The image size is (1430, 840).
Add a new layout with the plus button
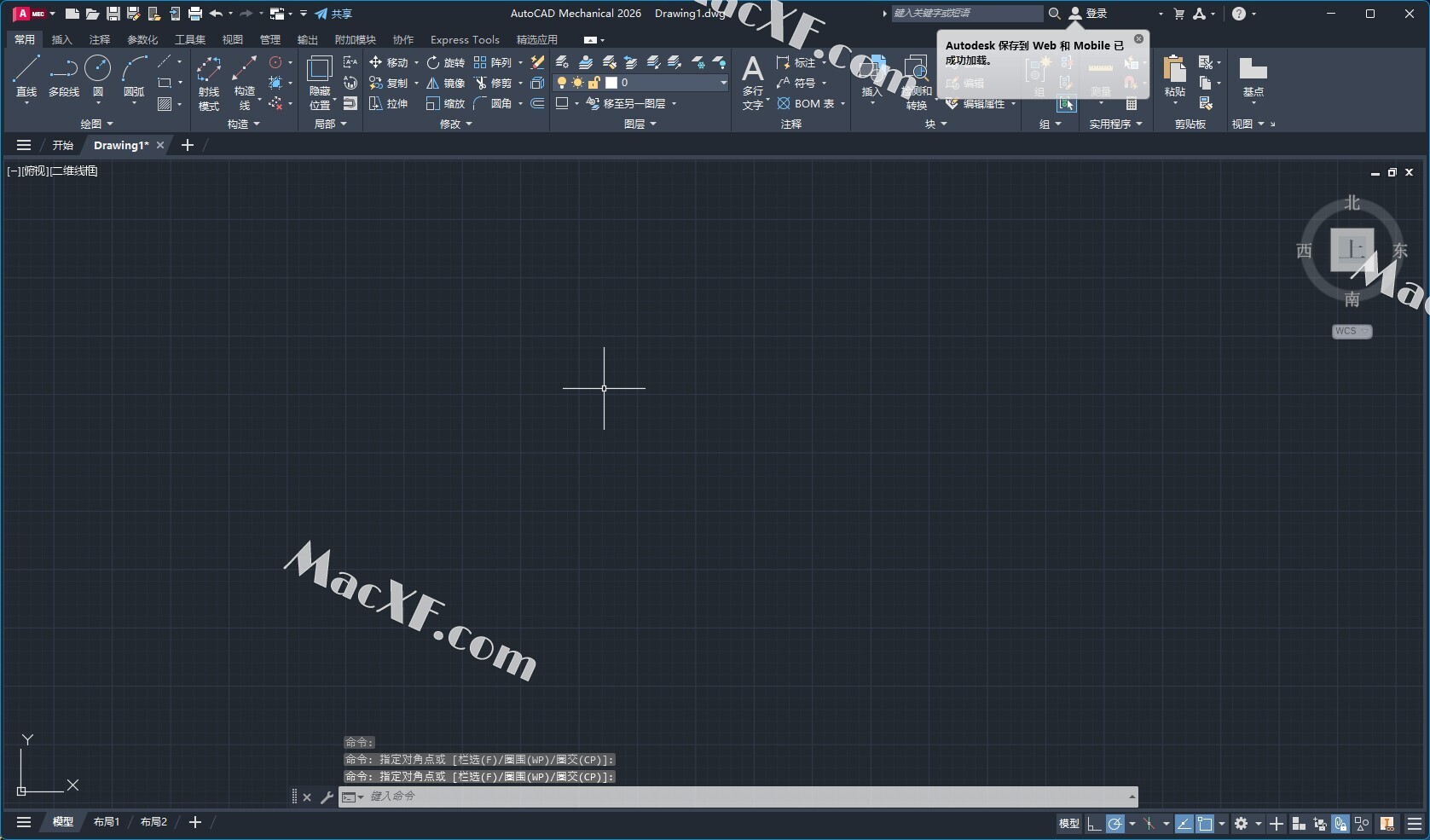click(195, 822)
